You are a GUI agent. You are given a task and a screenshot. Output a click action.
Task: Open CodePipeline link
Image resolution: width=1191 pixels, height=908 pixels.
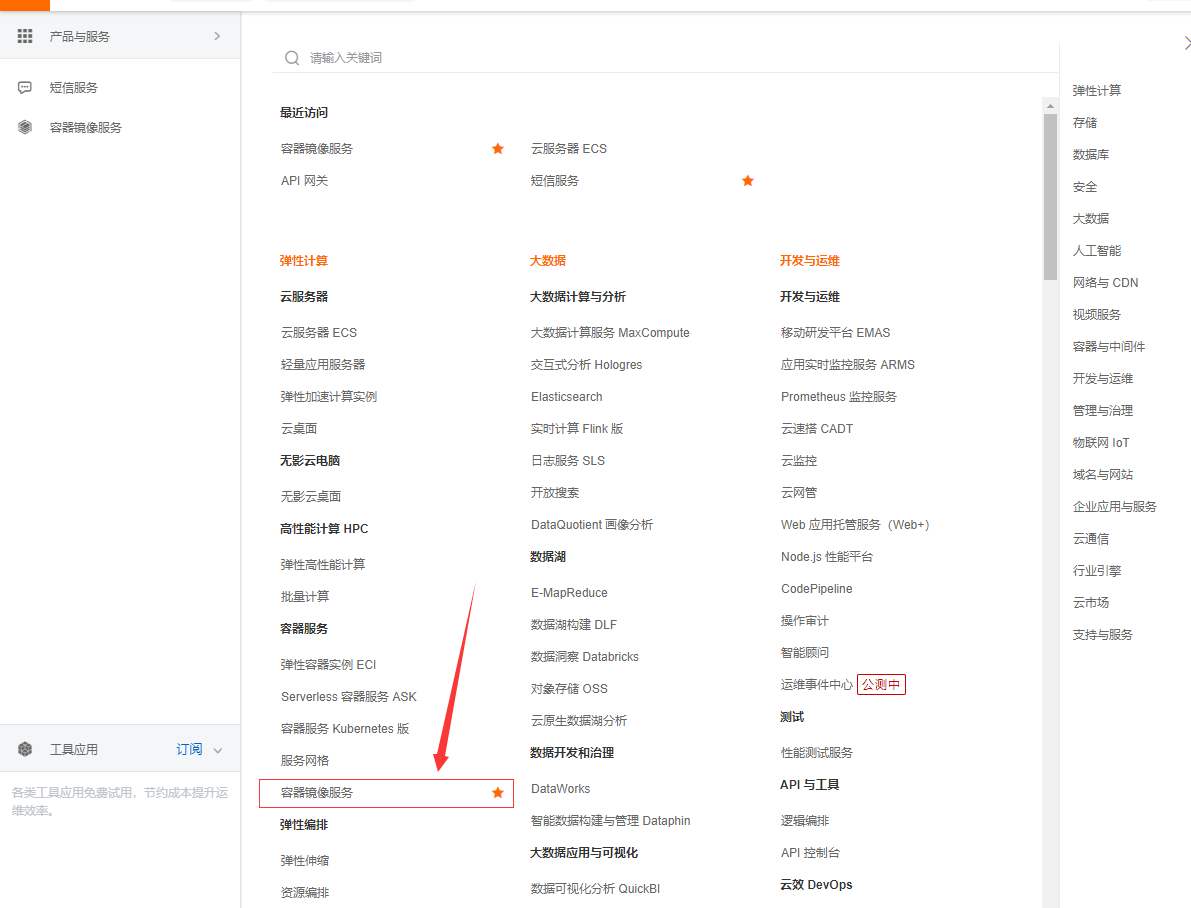[817, 589]
